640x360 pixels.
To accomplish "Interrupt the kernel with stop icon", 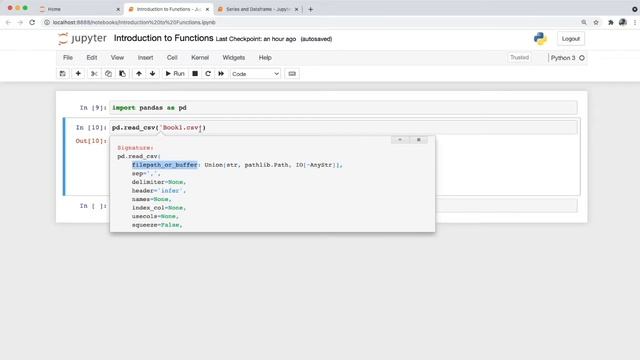I will 195,73.
